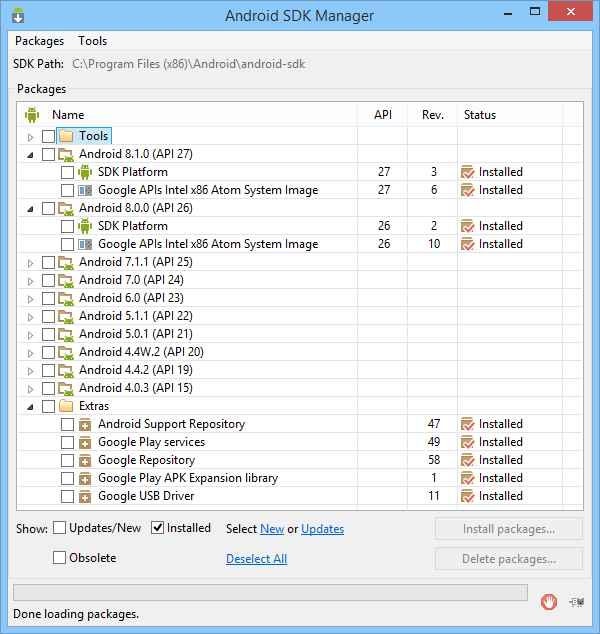Click the Android 6.0 (API 23) folder icon
The width and height of the screenshot is (600, 634).
pos(66,298)
